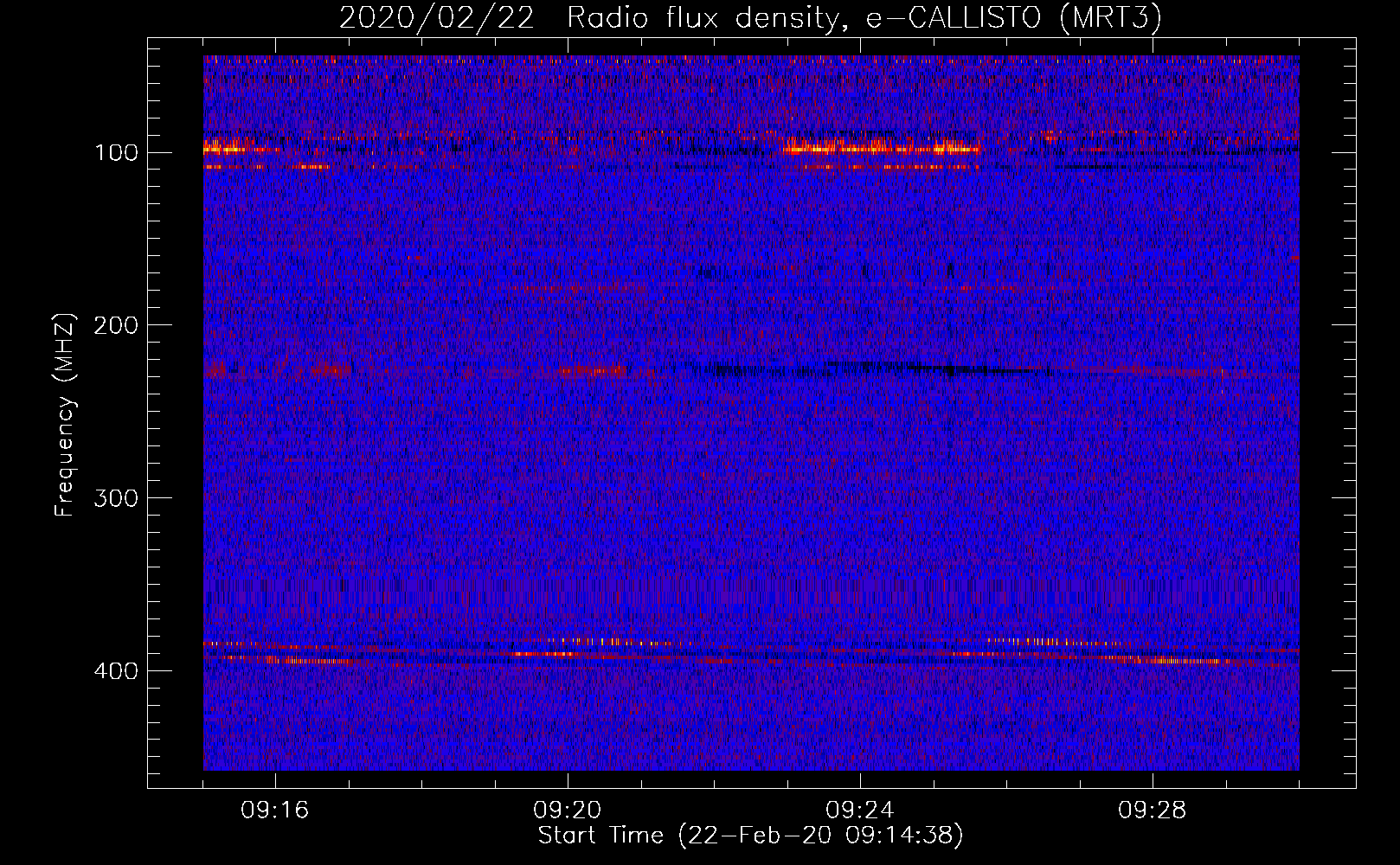Click the 'Start Time (22-Feb-20 09:14:38)' label

point(750,836)
